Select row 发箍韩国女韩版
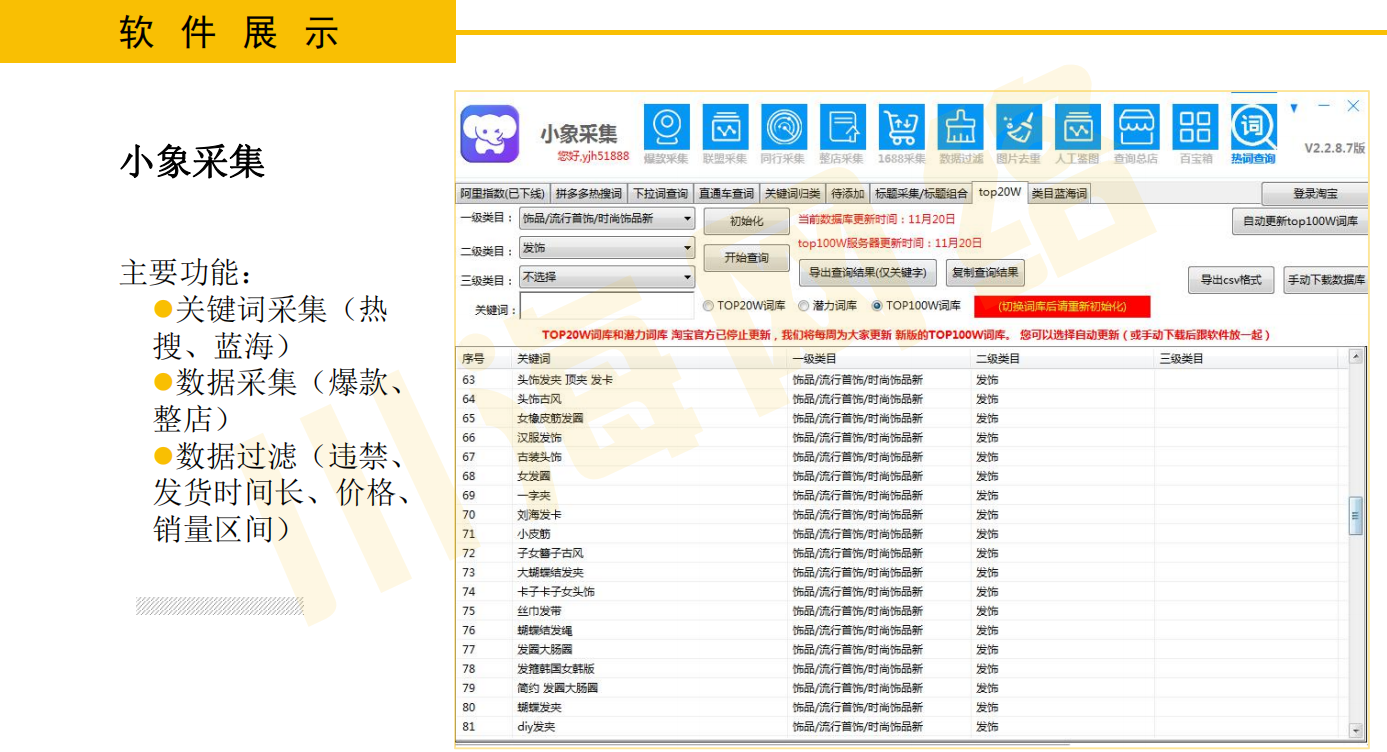This screenshot has width=1387, height=752. point(902,669)
